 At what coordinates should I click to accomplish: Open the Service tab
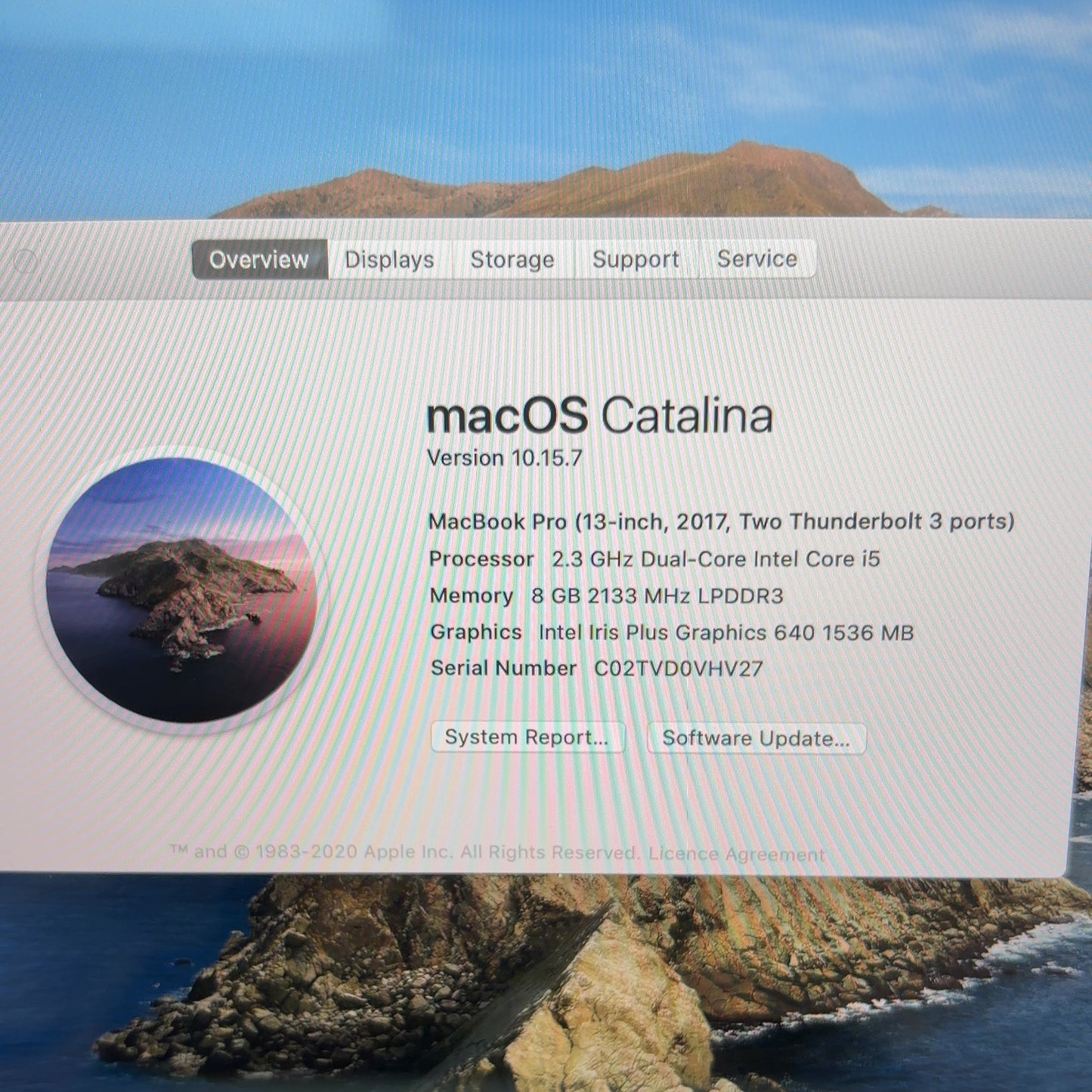pyautogui.click(x=757, y=258)
